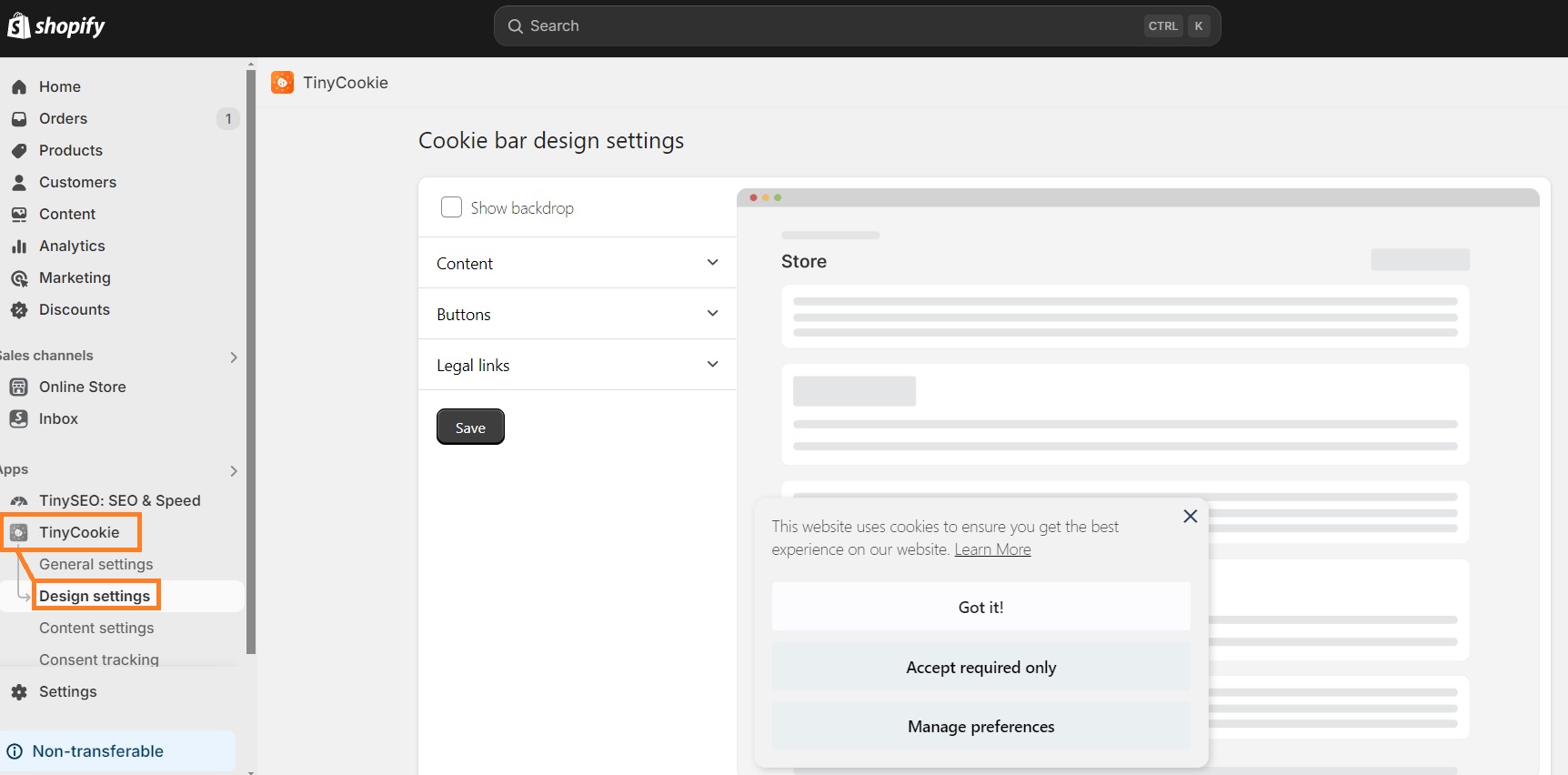Click the sidebar vertical scrollbar

pyautogui.click(x=251, y=362)
